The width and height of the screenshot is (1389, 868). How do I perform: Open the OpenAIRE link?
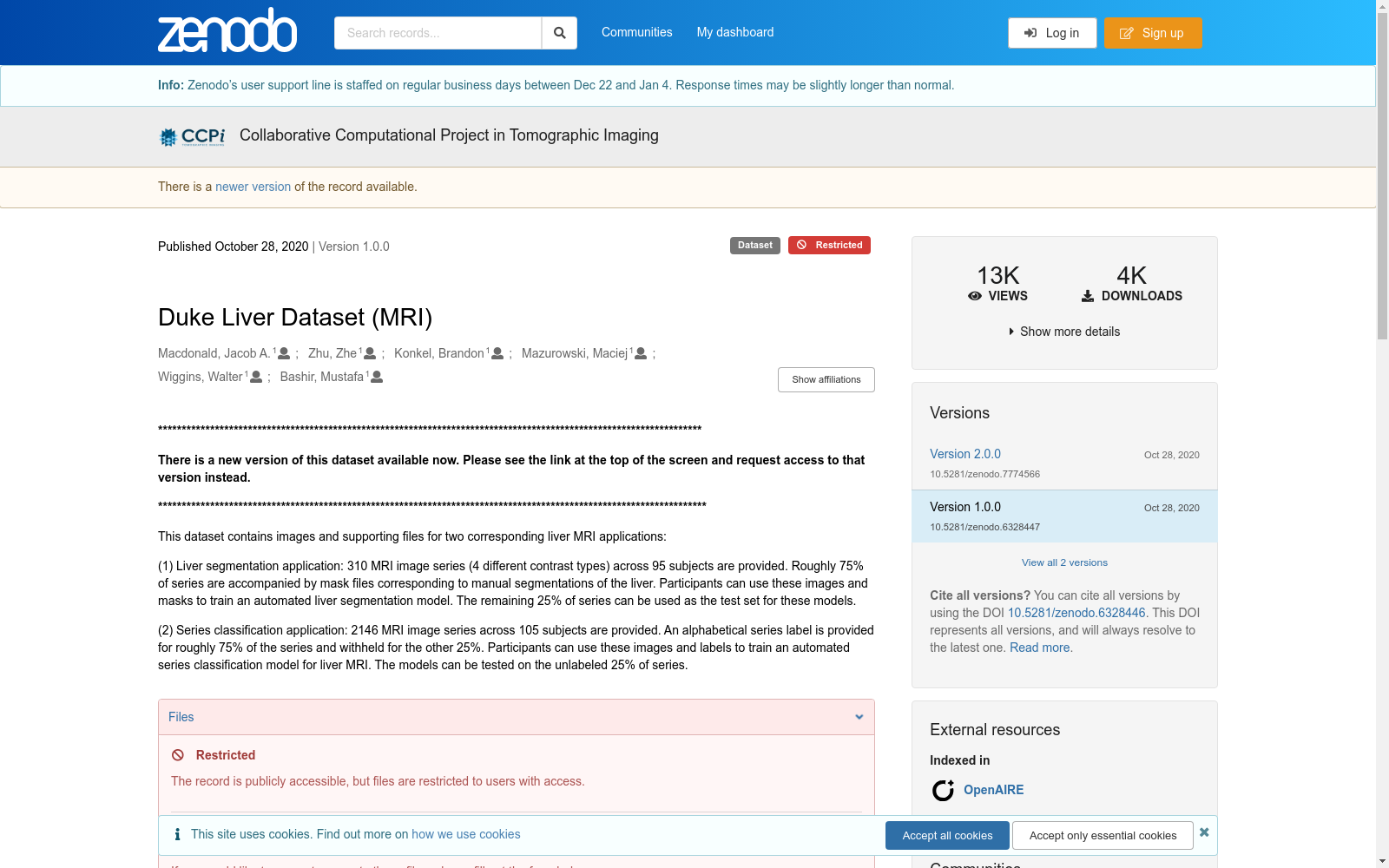click(x=993, y=790)
